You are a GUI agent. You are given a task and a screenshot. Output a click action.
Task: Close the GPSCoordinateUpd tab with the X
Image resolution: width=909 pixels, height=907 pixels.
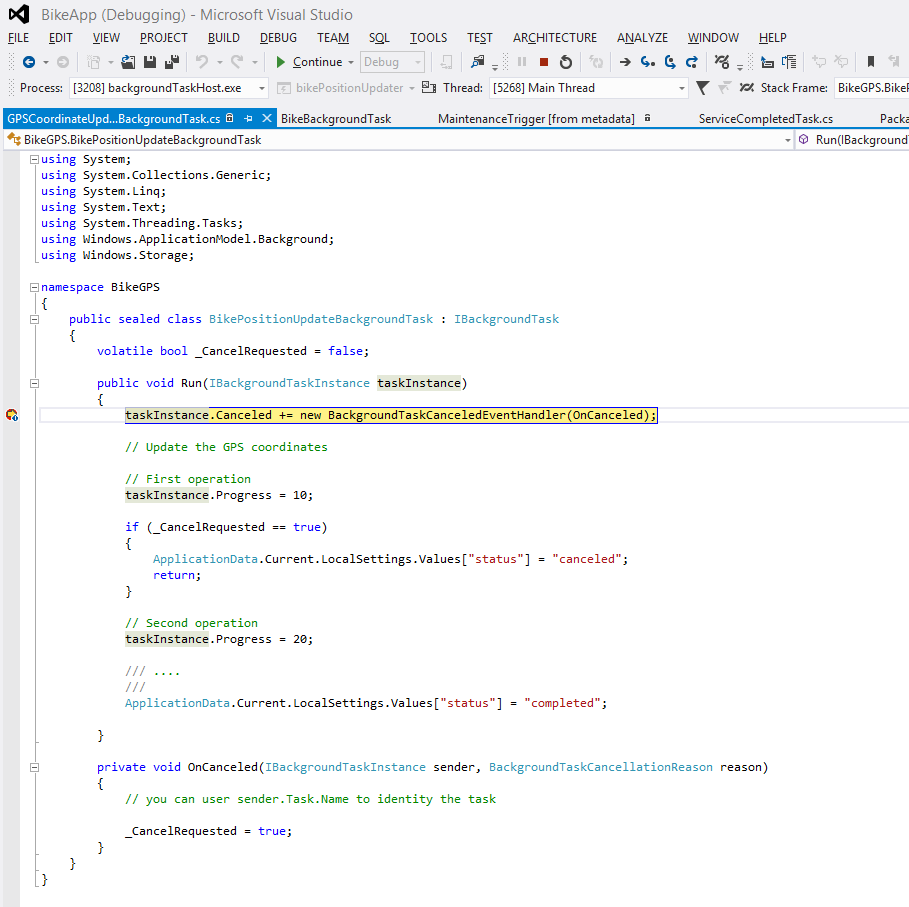[264, 116]
